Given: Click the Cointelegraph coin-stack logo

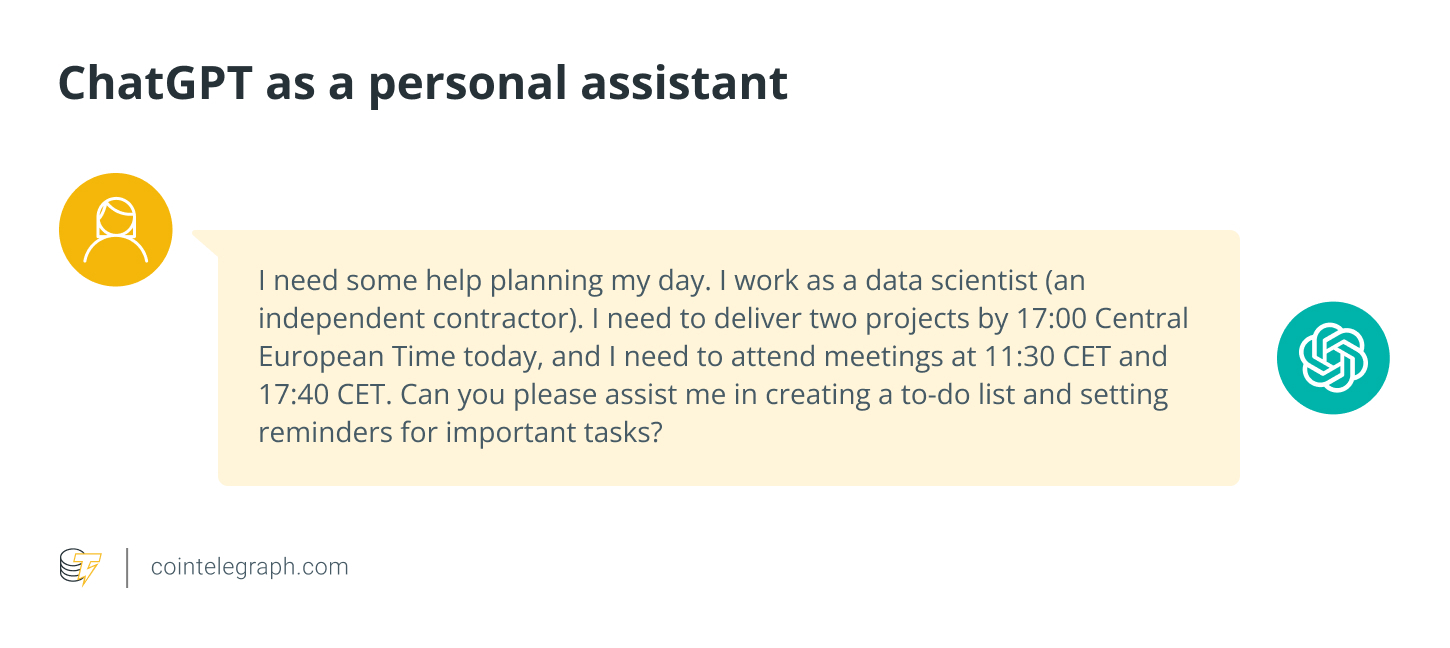Looking at the screenshot, I should click(80, 566).
